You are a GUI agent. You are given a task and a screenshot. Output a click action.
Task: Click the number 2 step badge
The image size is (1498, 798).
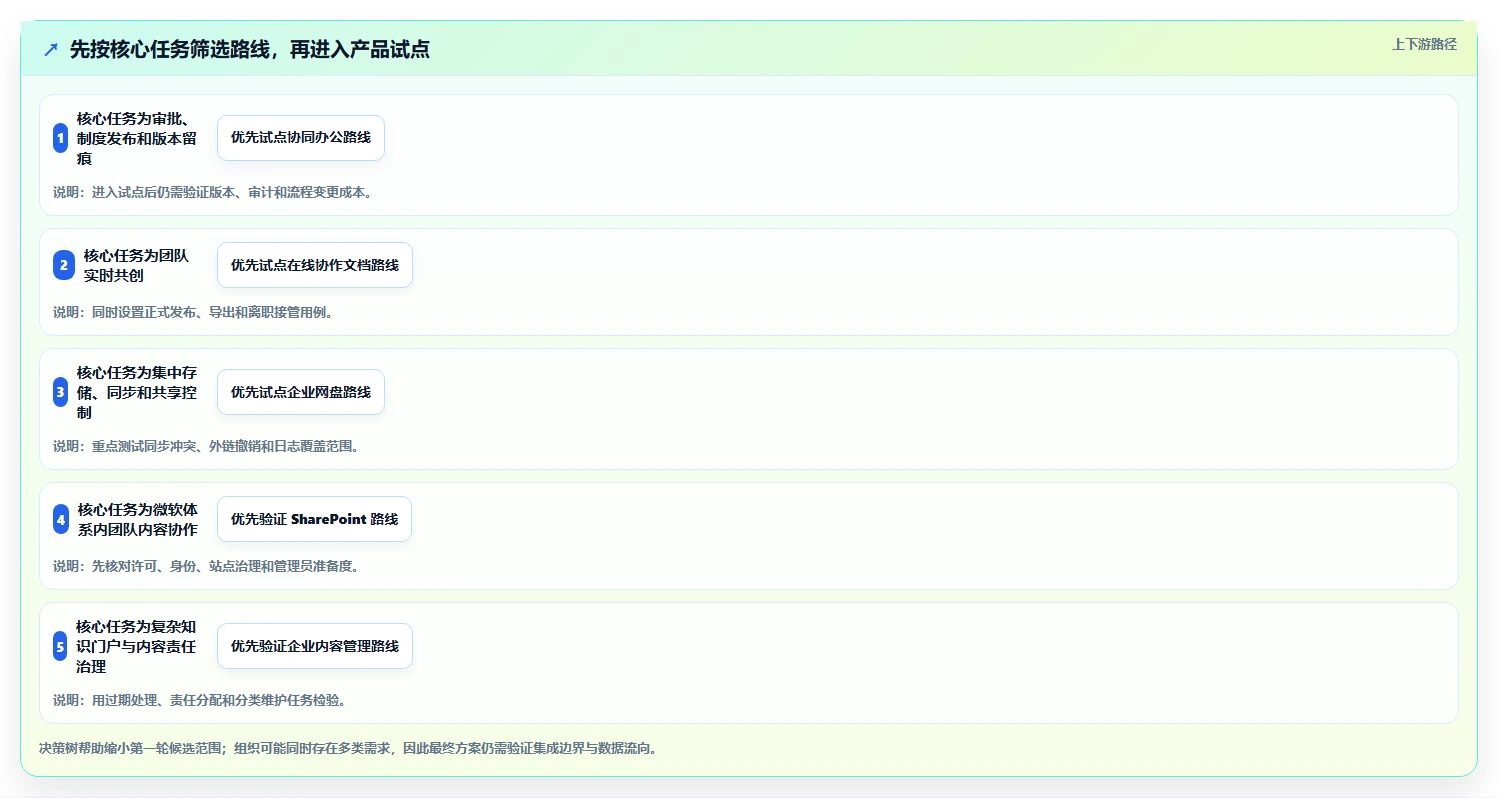tap(64, 265)
